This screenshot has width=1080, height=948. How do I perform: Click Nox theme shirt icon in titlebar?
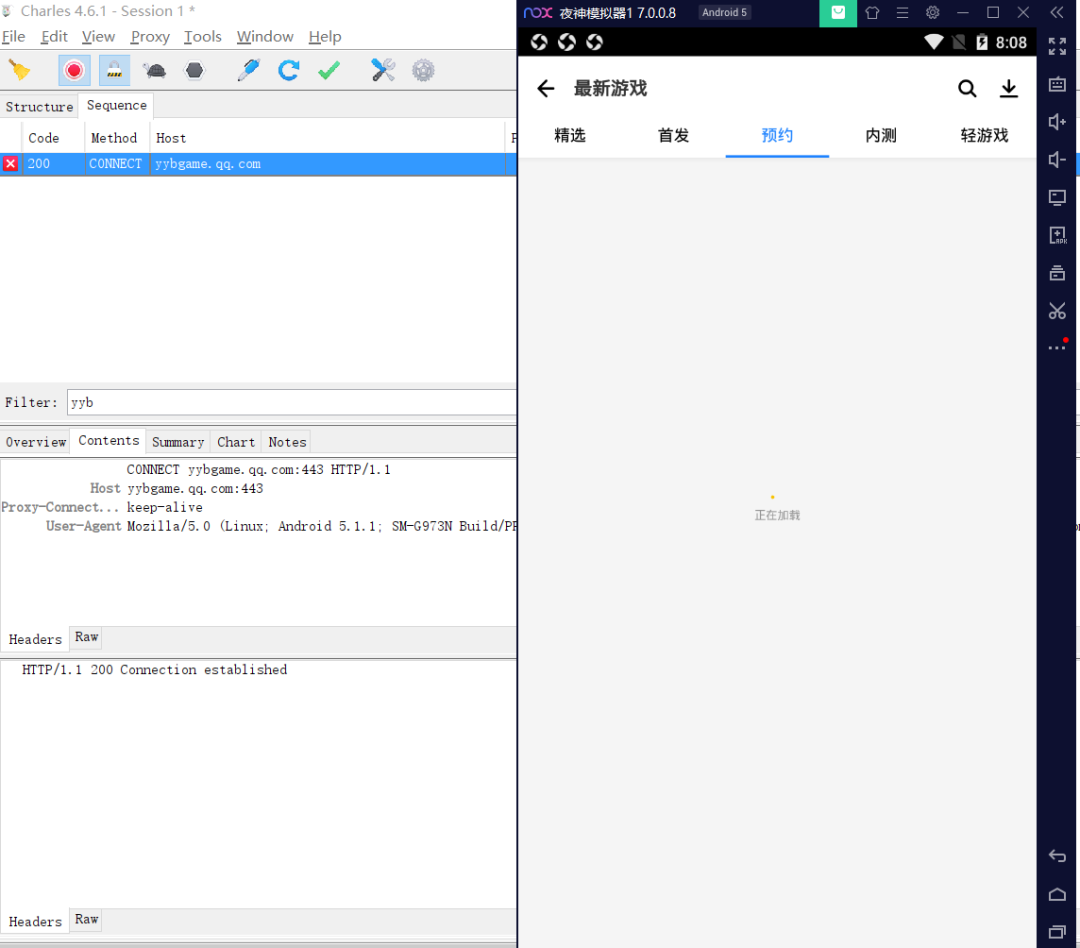[872, 12]
